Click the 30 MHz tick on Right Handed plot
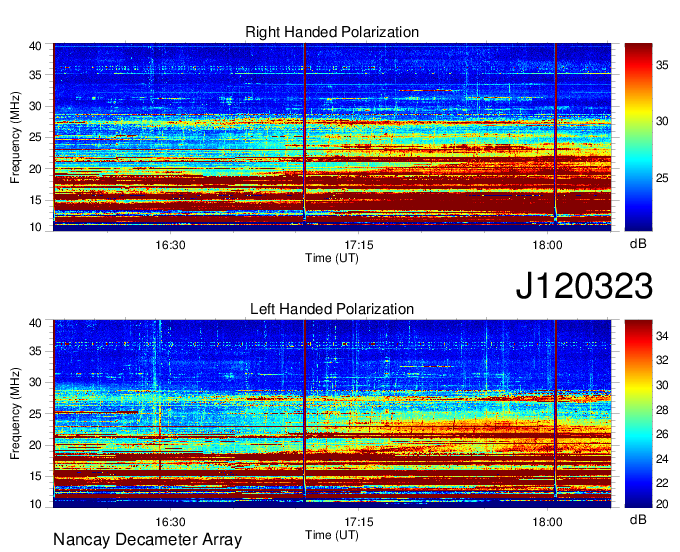Viewport: 680px width, 552px height. [x=35, y=106]
